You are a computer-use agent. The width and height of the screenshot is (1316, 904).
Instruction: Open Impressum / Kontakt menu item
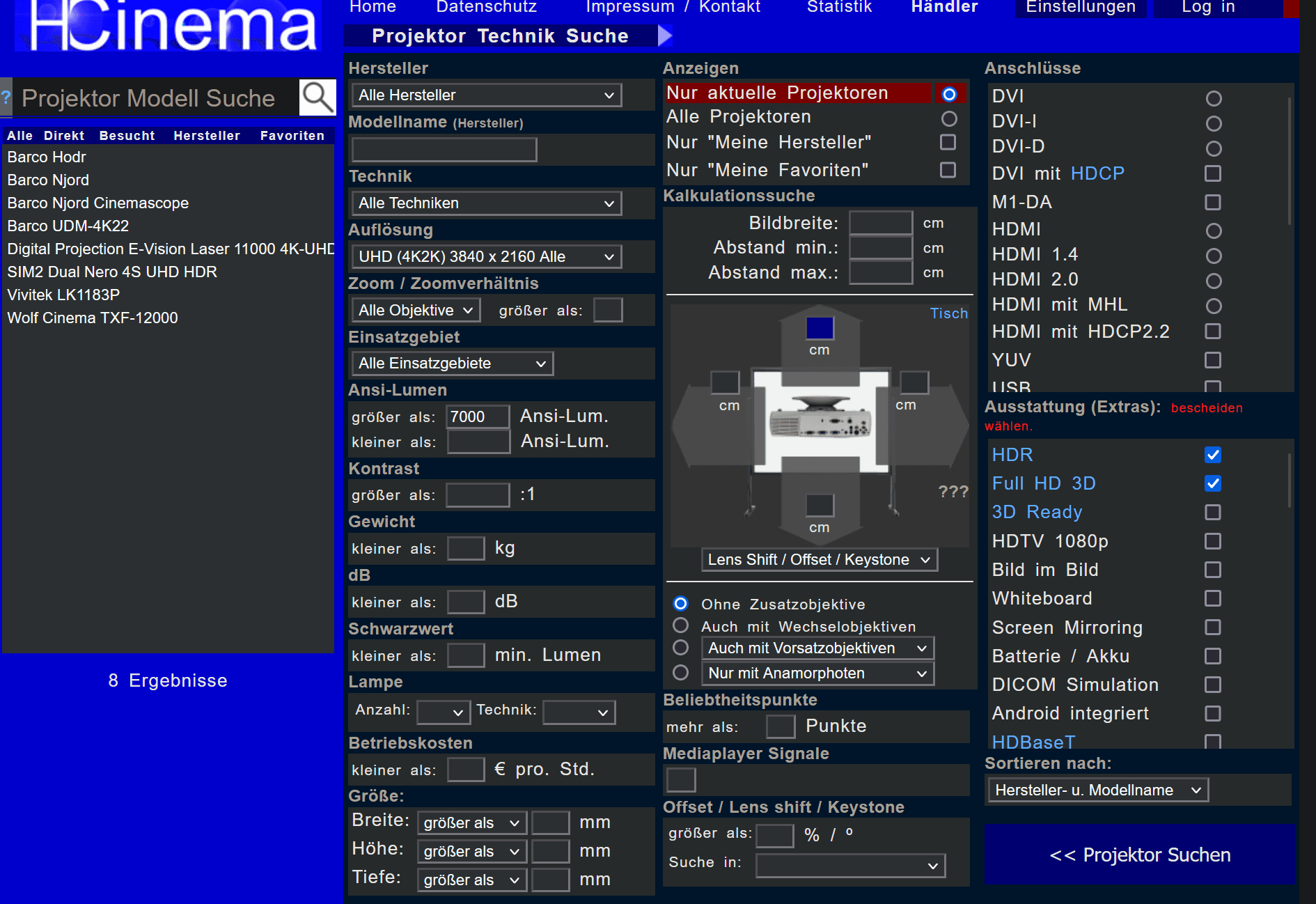[673, 7]
